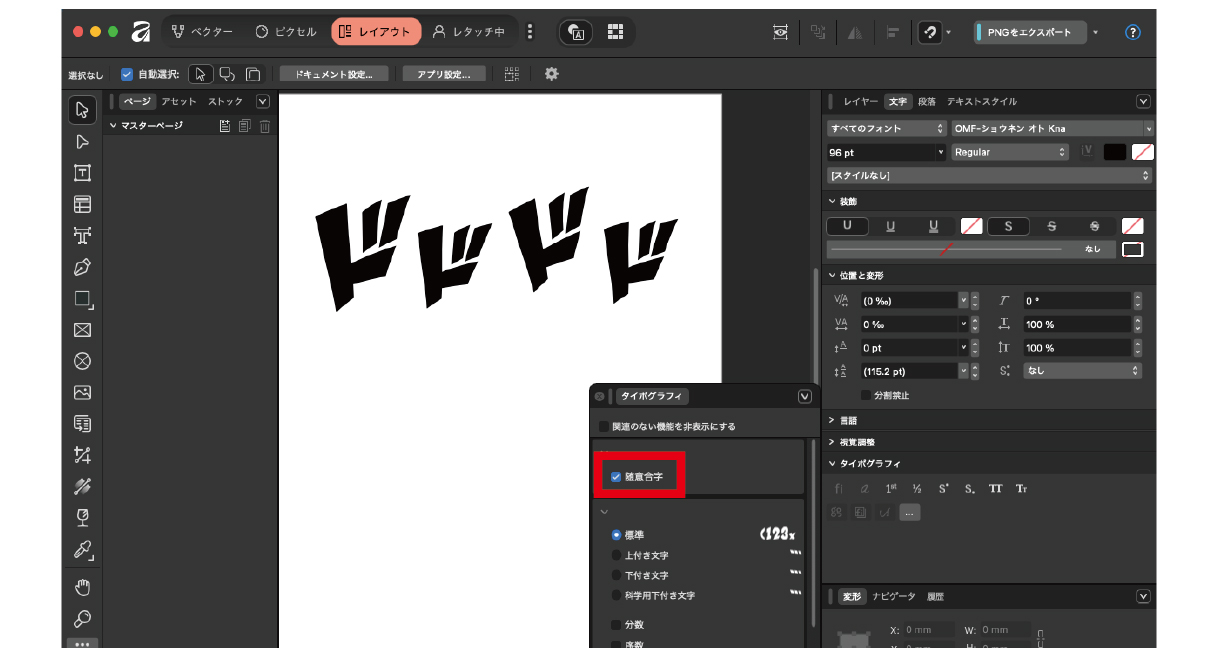Open the [スタイルなし] style dropdown

990,175
